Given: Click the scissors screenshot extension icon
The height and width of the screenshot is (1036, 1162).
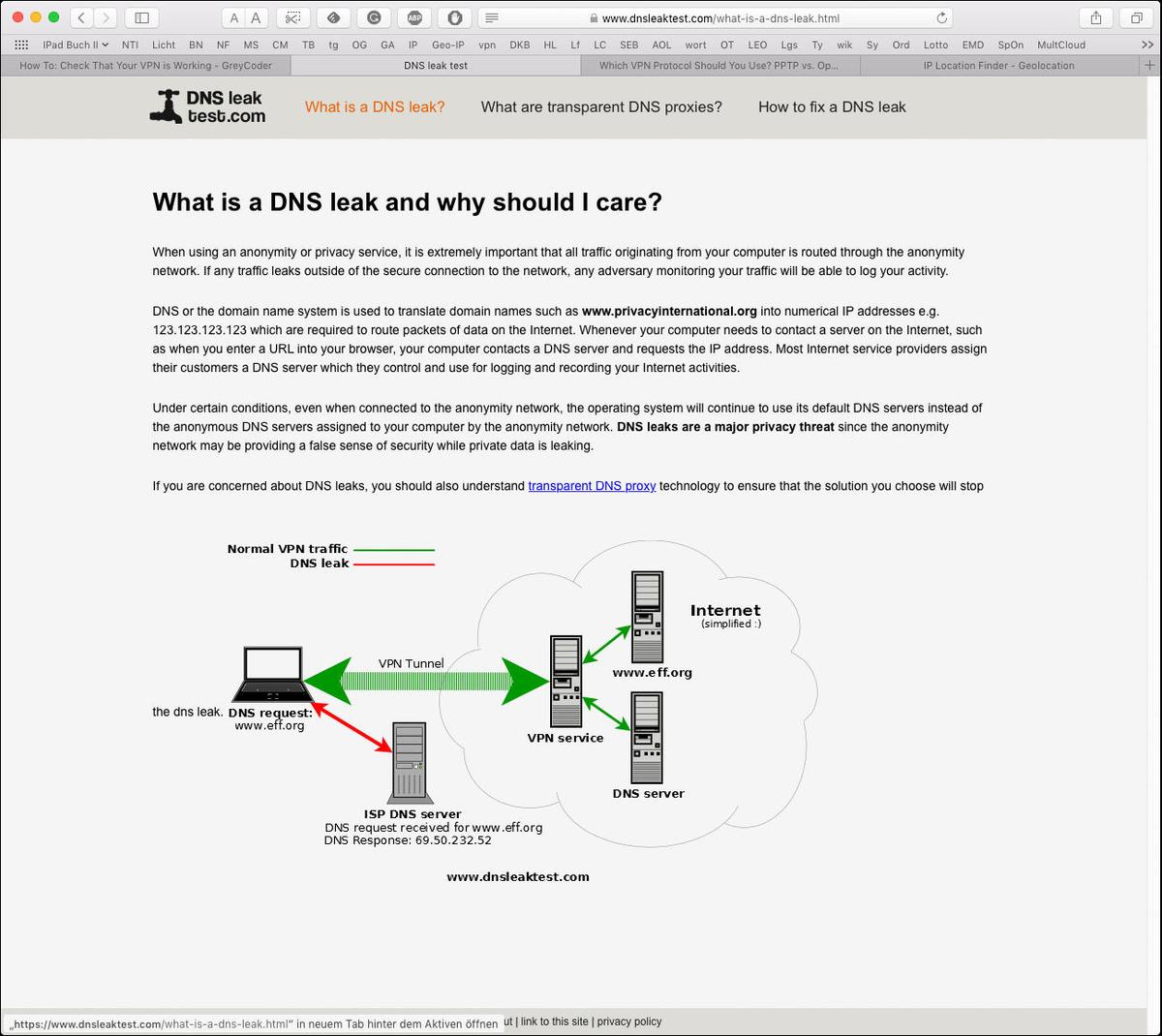Looking at the screenshot, I should [292, 17].
